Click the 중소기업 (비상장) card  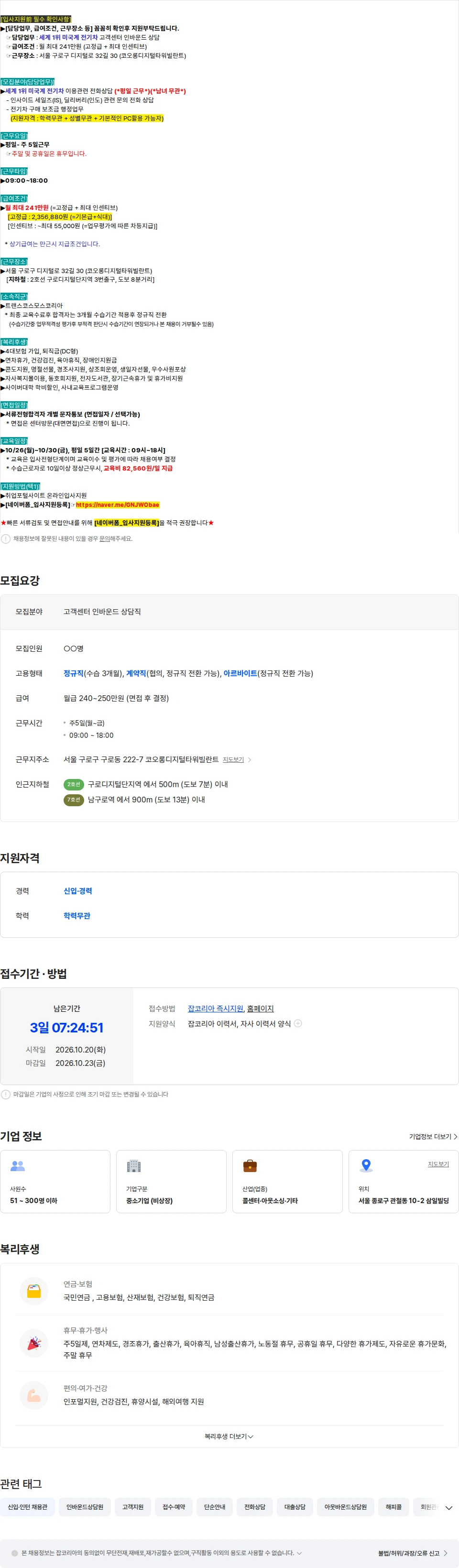(x=171, y=1182)
